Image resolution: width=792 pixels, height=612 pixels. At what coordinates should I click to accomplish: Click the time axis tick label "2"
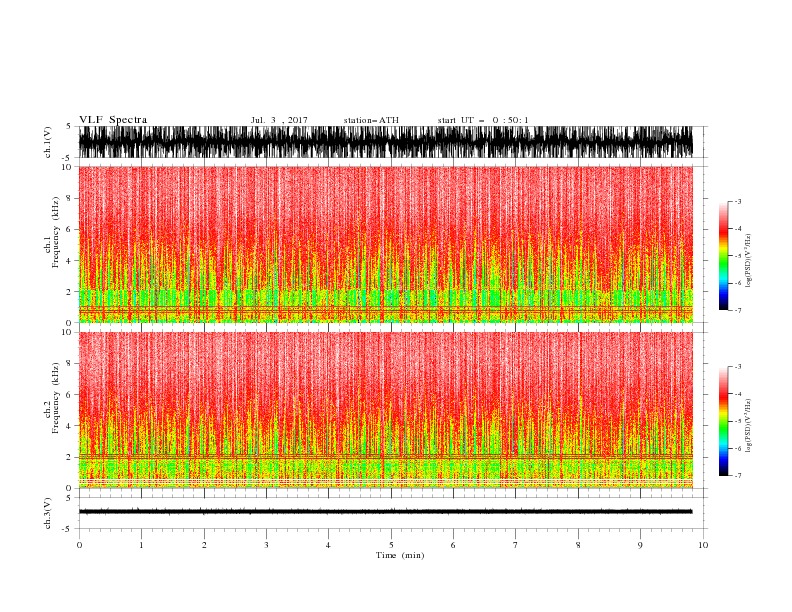click(204, 545)
